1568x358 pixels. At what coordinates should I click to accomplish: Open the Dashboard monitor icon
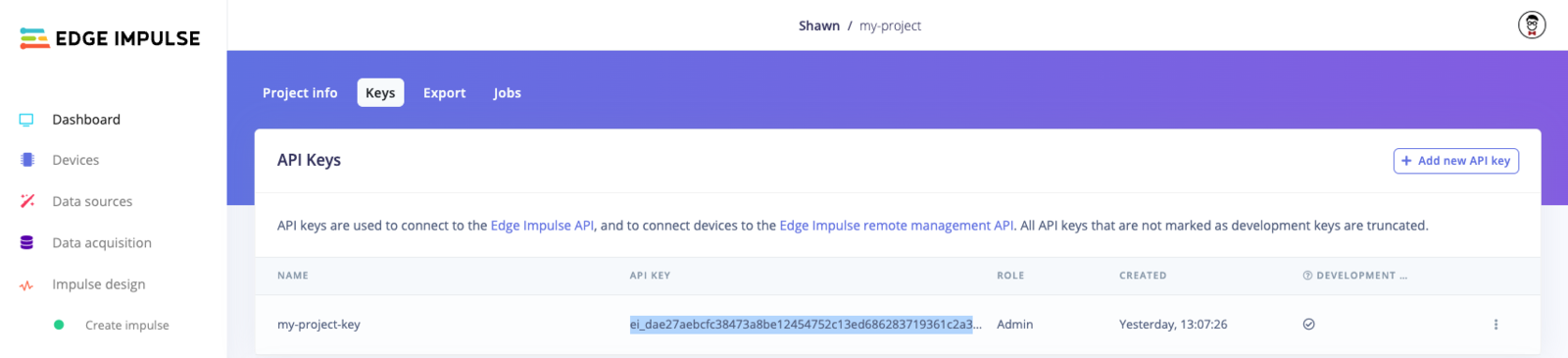[26, 120]
